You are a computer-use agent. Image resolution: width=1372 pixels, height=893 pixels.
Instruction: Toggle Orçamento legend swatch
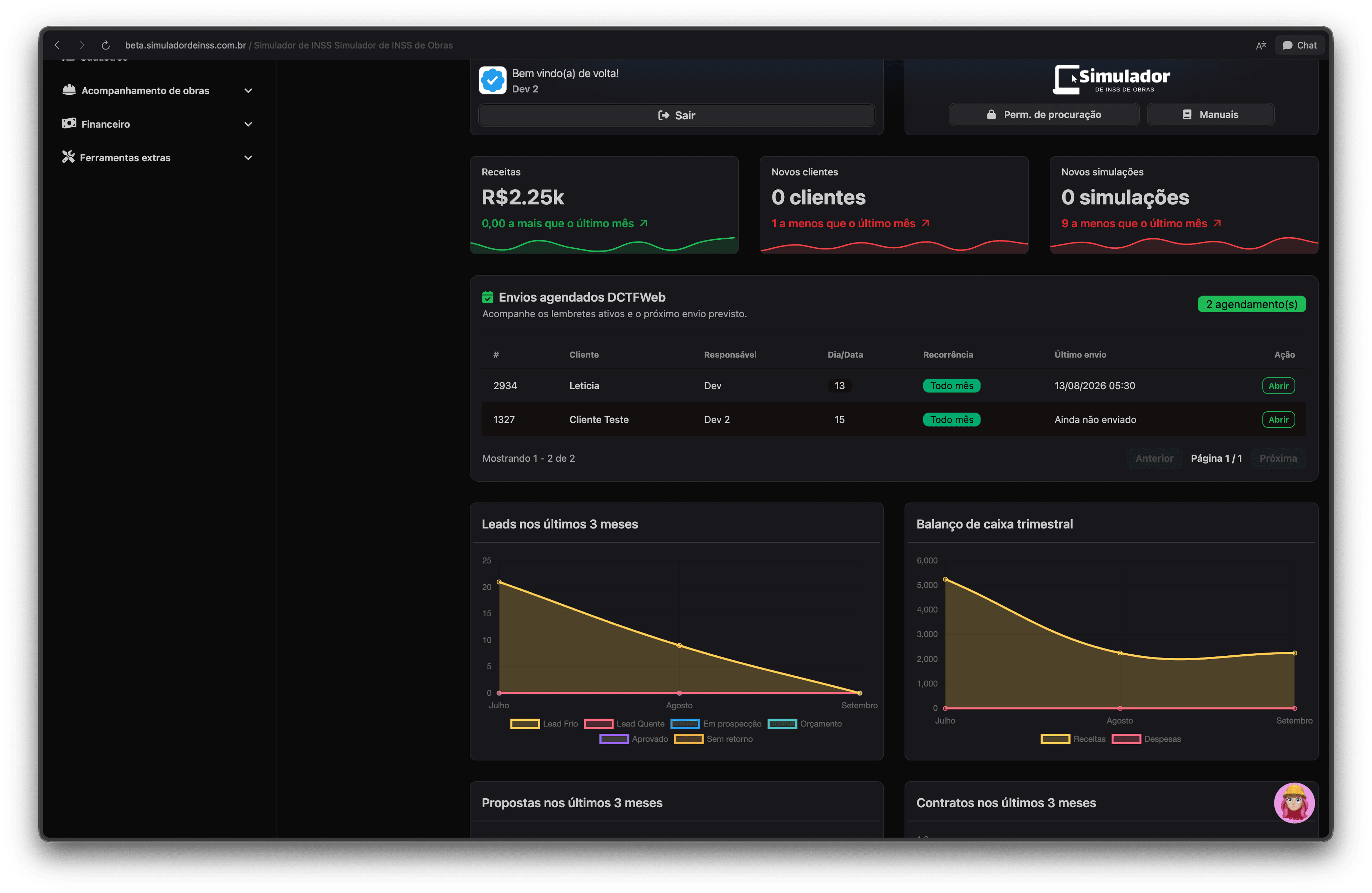782,724
